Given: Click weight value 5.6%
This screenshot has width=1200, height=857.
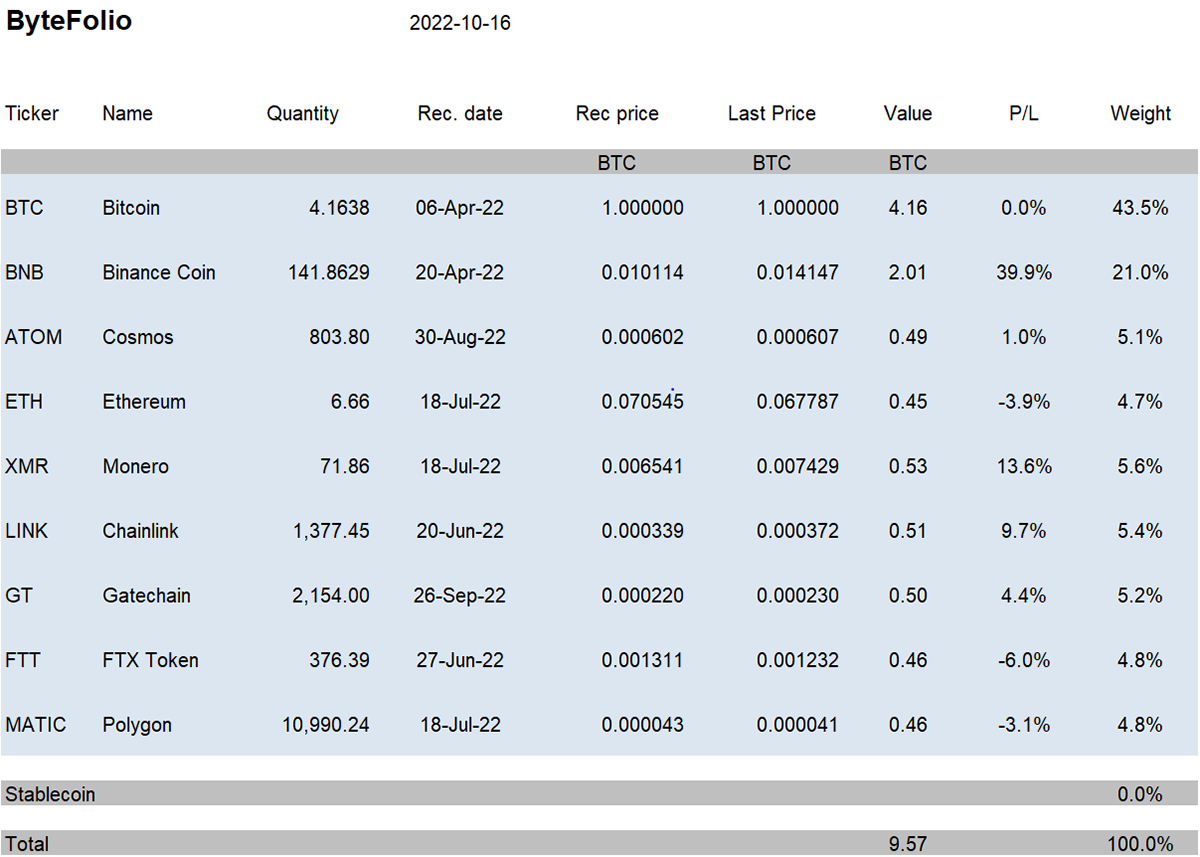Looking at the screenshot, I should point(1140,466).
